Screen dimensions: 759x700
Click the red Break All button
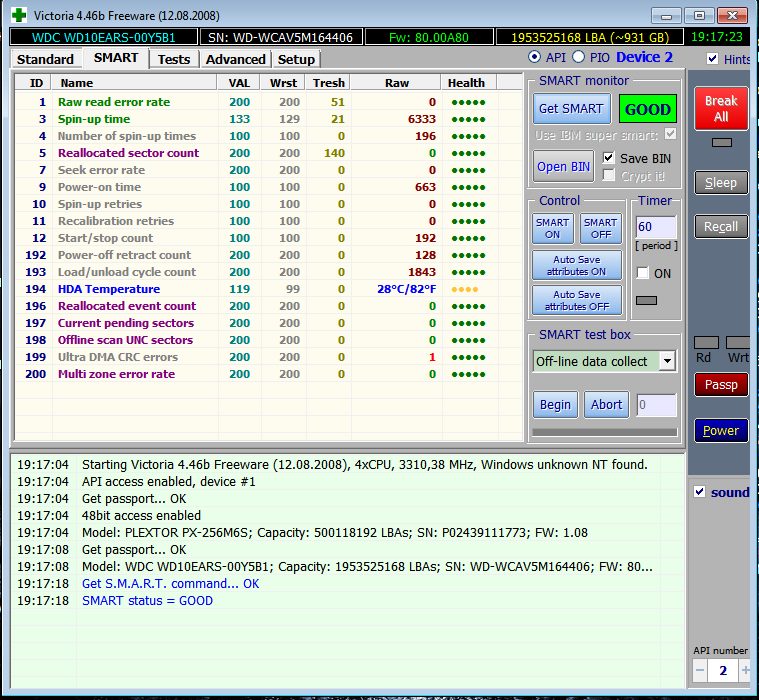click(x=721, y=108)
